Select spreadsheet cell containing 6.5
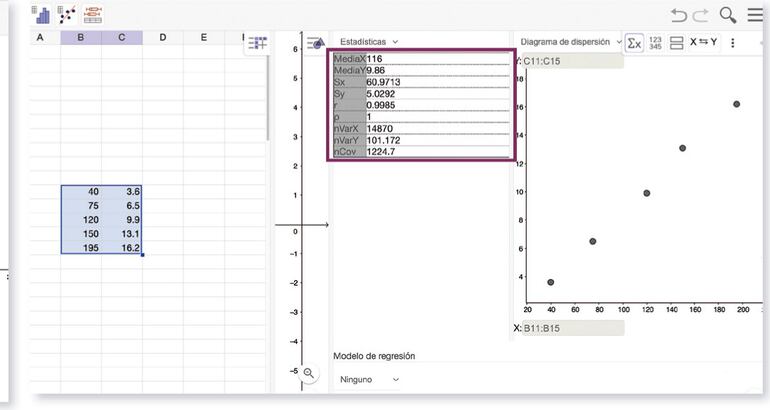Image resolution: width=770 pixels, height=410 pixels. pos(122,206)
